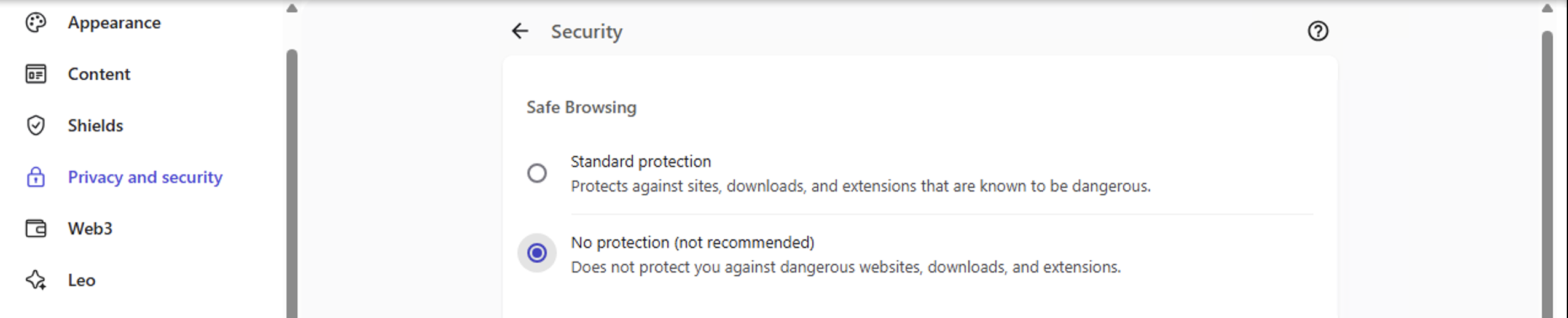This screenshot has height=318, width=1568.
Task: Click the Privacy and security label text
Action: (145, 177)
